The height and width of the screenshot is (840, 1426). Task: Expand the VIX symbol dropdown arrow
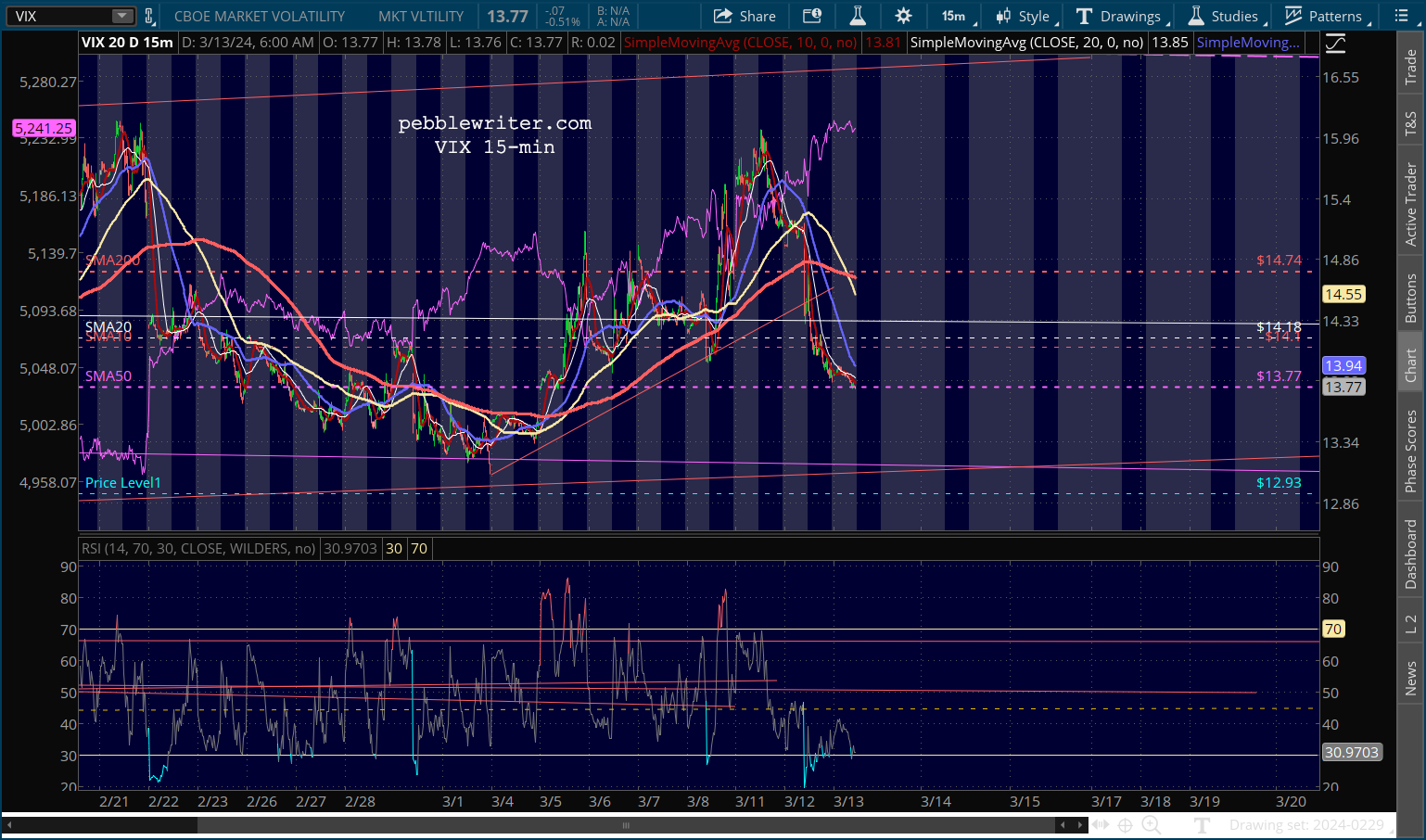[x=122, y=16]
